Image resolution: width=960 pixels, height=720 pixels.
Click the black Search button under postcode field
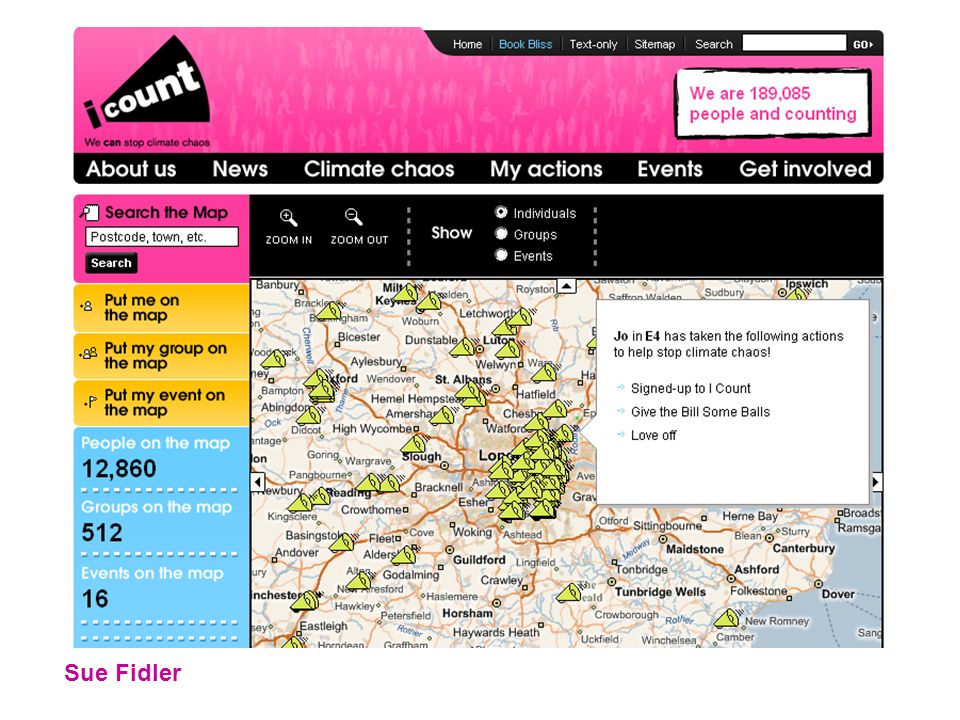111,263
